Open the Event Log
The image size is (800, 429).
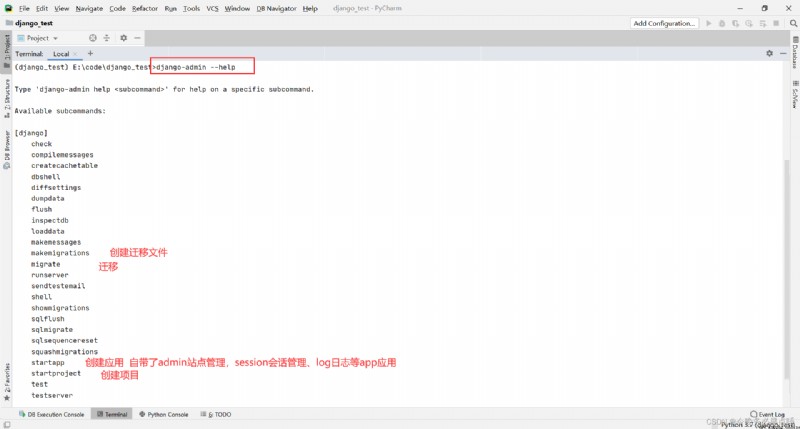coord(767,414)
